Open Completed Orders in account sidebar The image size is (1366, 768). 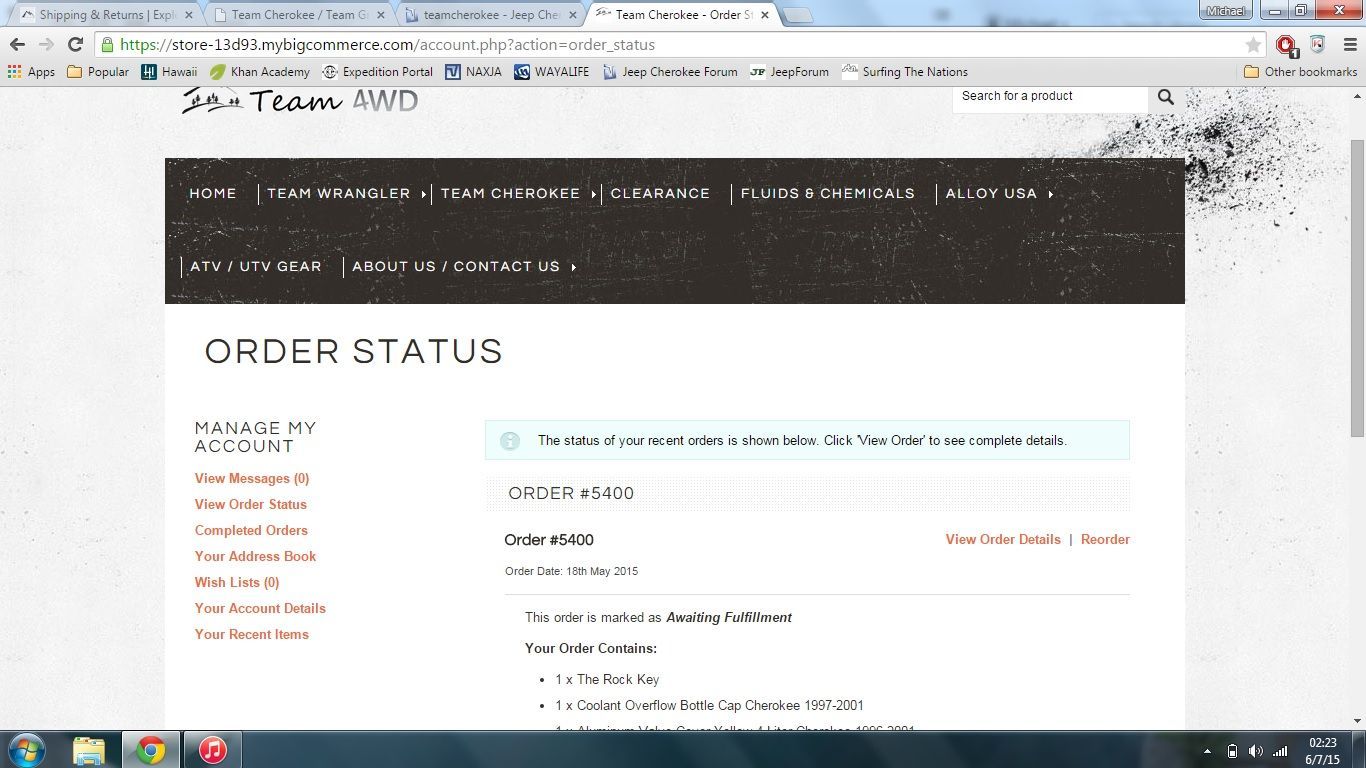tap(251, 530)
